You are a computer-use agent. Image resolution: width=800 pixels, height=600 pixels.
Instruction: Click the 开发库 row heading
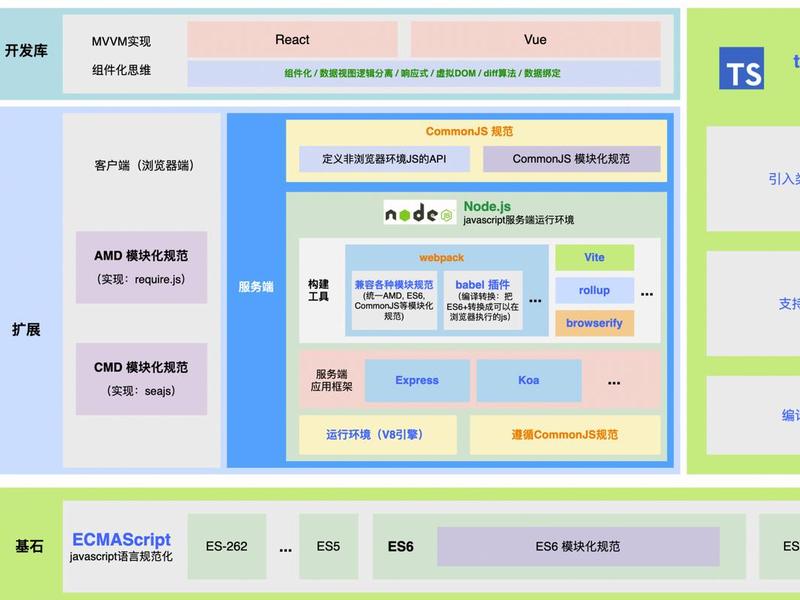[26, 51]
